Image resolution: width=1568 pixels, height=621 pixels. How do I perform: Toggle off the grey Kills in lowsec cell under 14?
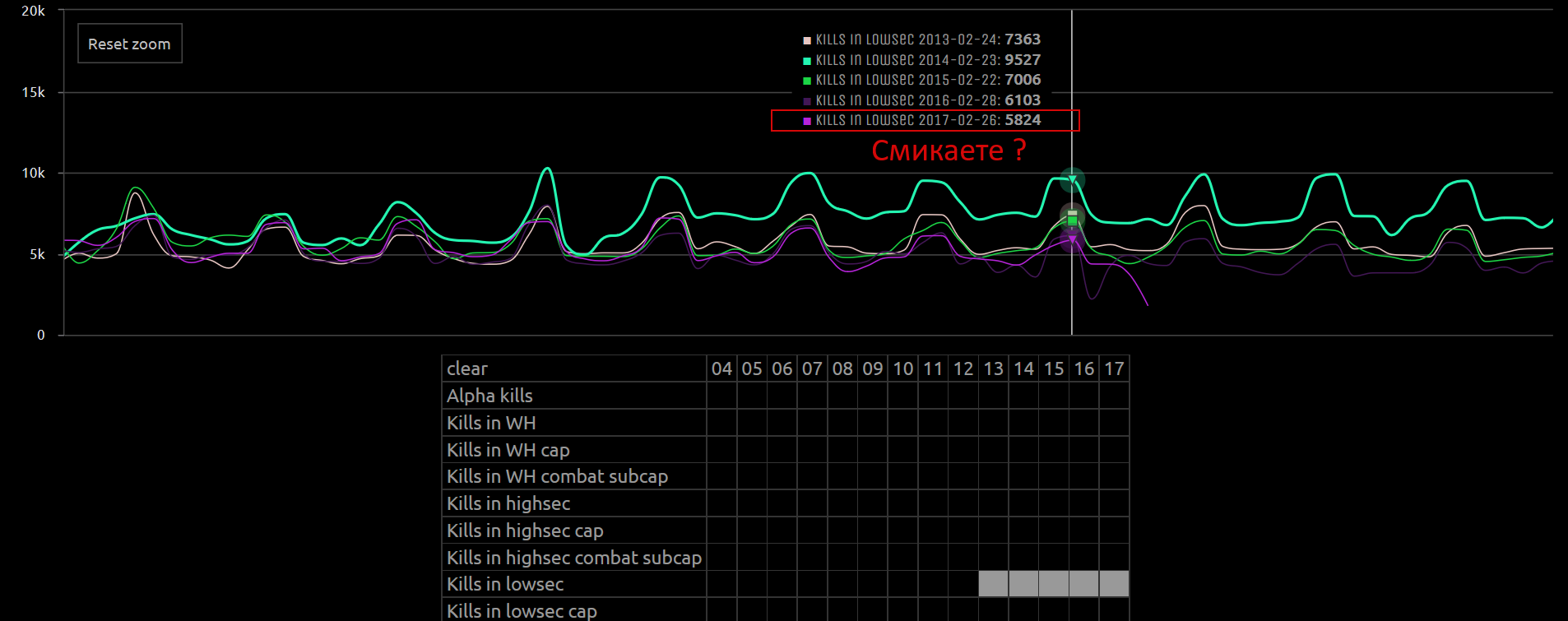(x=1023, y=584)
